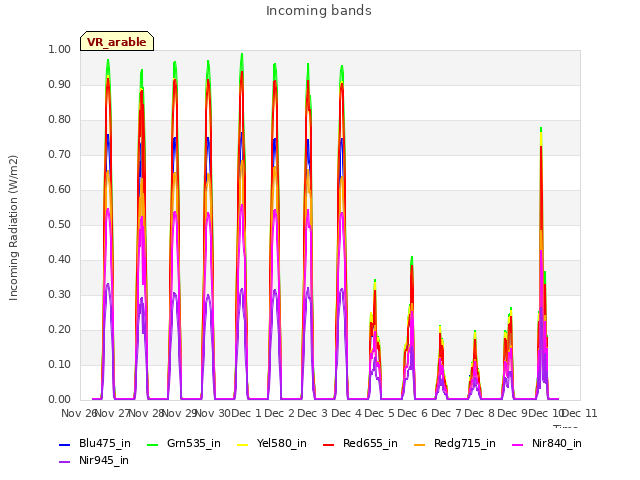Viewport: 640px width, 480px height.
Task: Select the Redg715_in legend label
Action: pos(465,444)
